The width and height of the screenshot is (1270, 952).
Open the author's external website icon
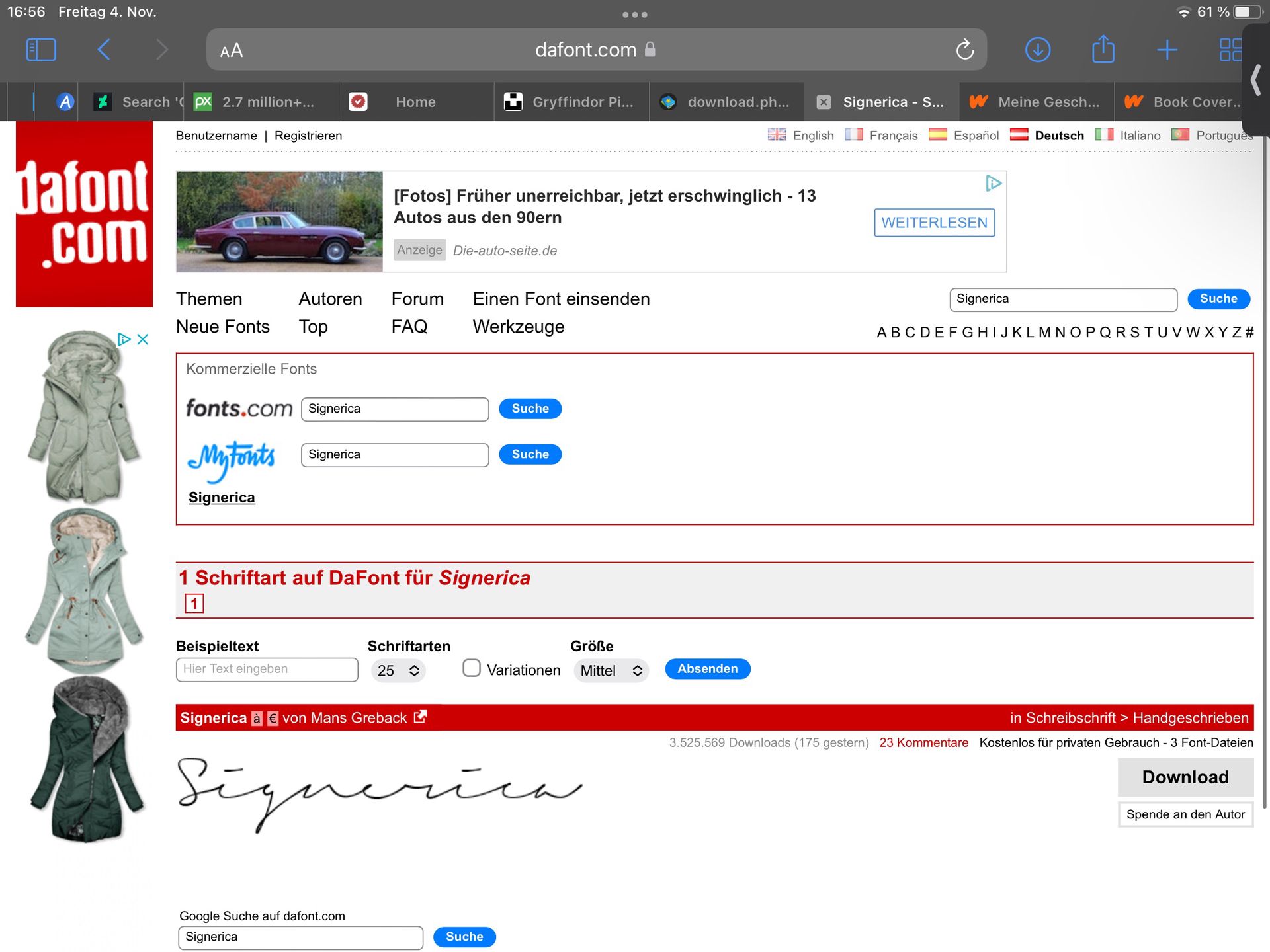tap(420, 717)
